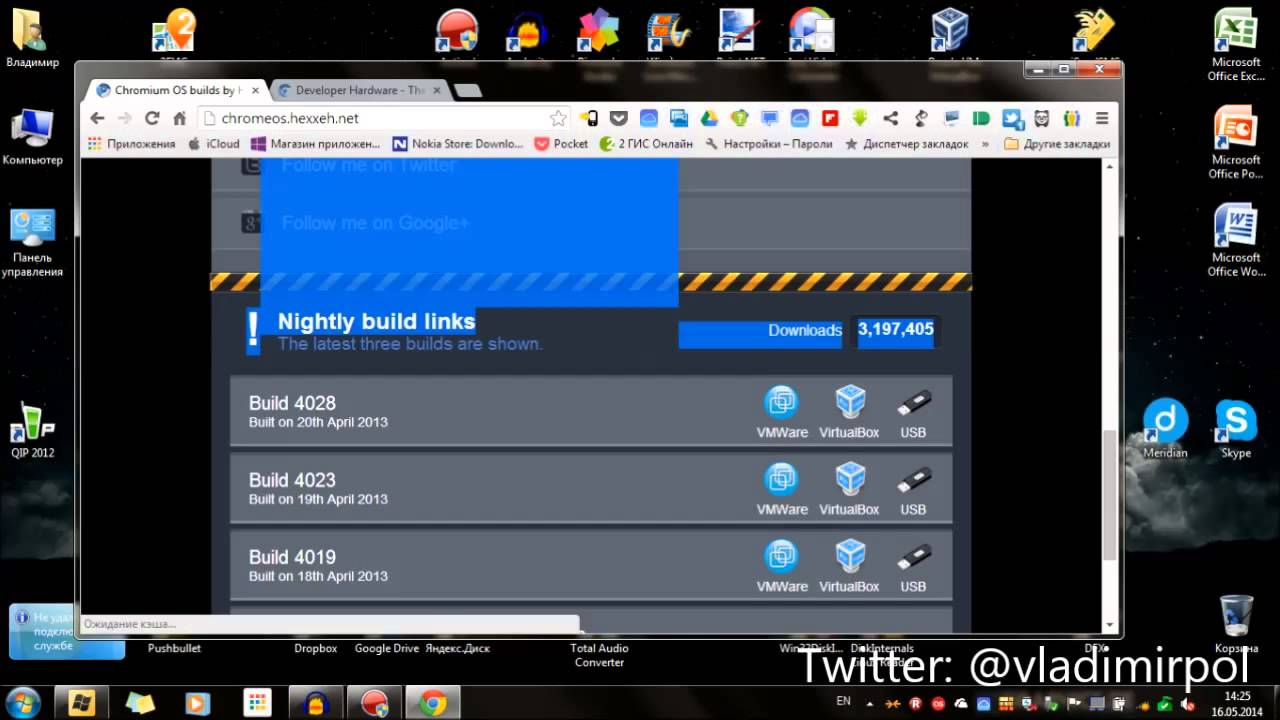Click the share extension icon
This screenshot has height=720, width=1280.
point(890,118)
